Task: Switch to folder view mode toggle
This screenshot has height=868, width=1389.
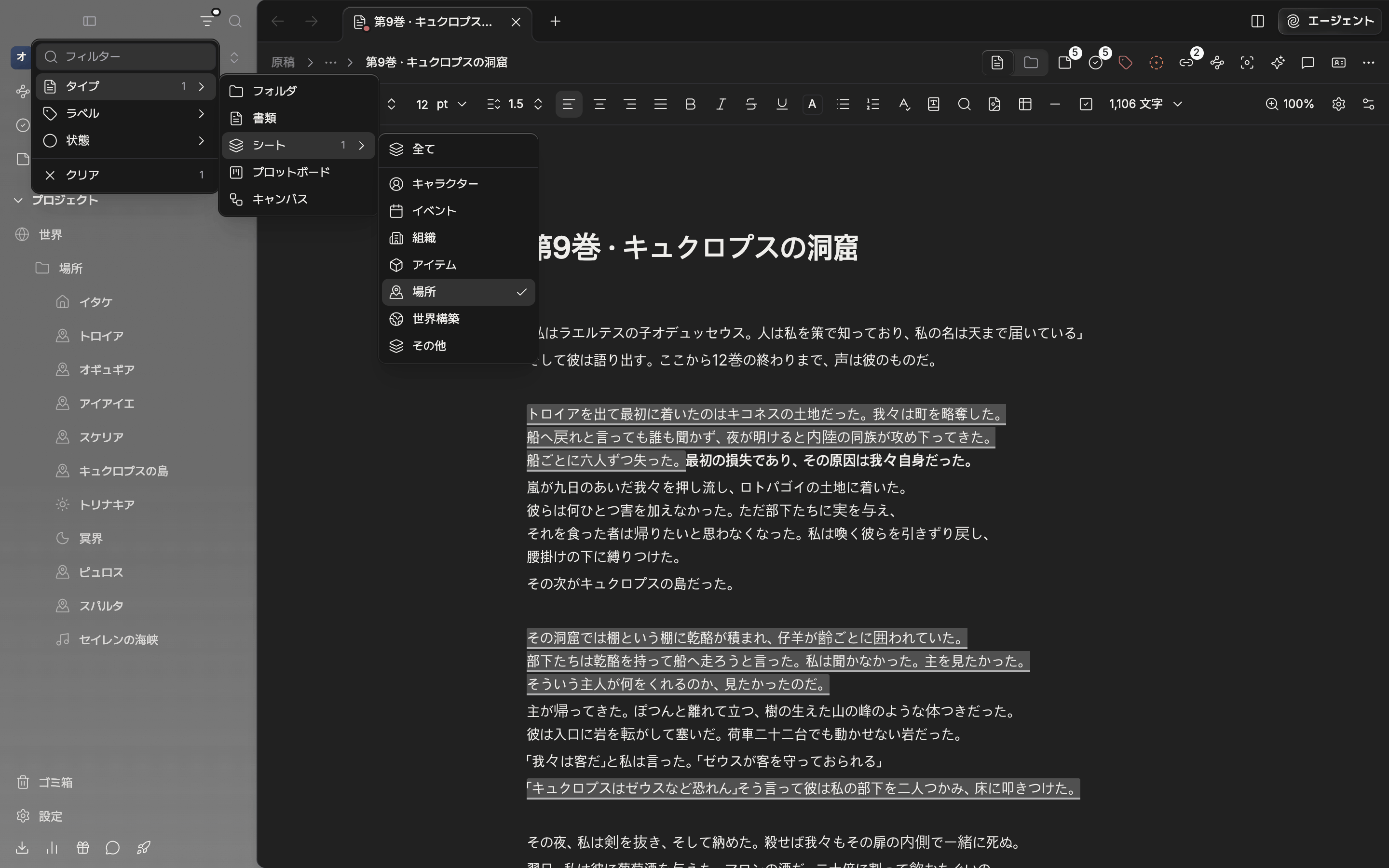Action: tap(1031, 62)
